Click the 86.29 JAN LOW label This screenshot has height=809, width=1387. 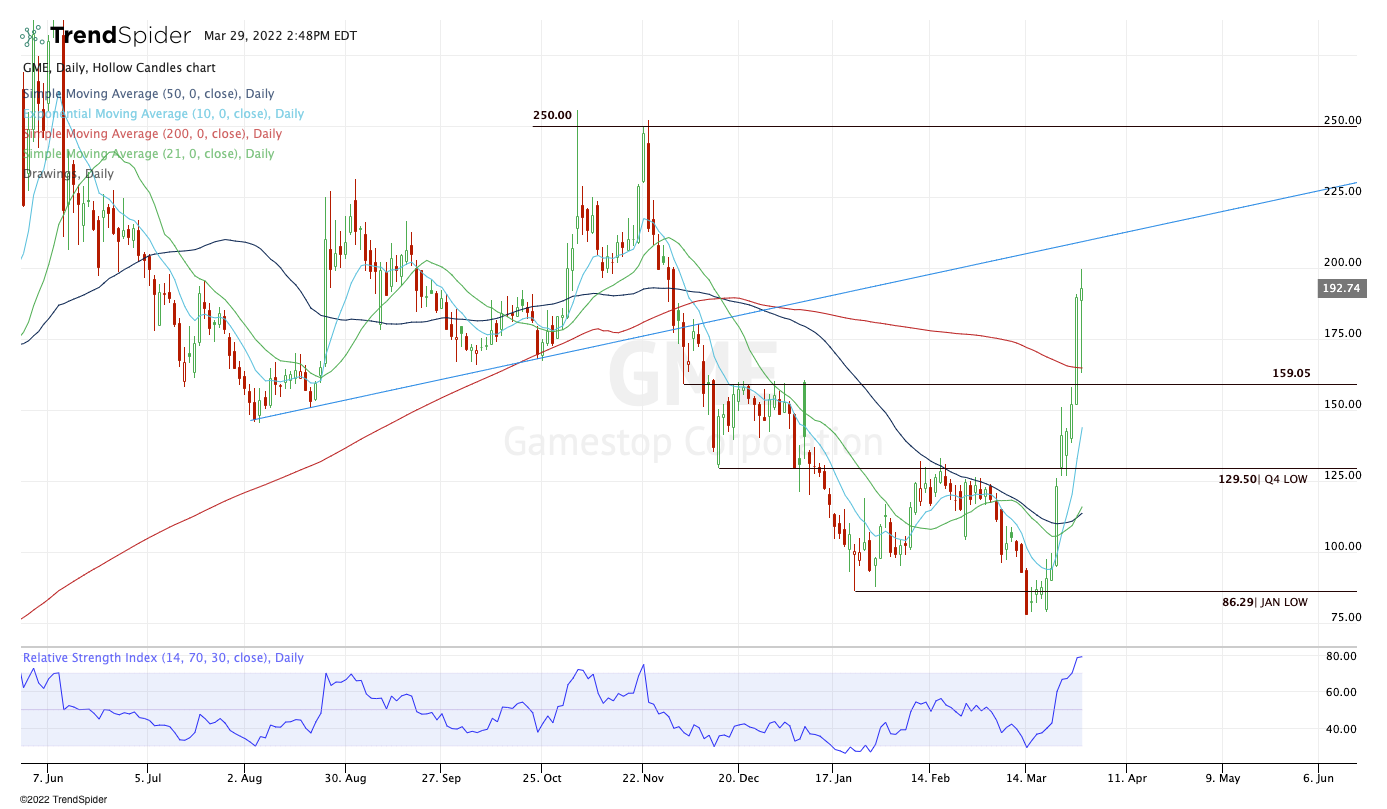[1265, 603]
